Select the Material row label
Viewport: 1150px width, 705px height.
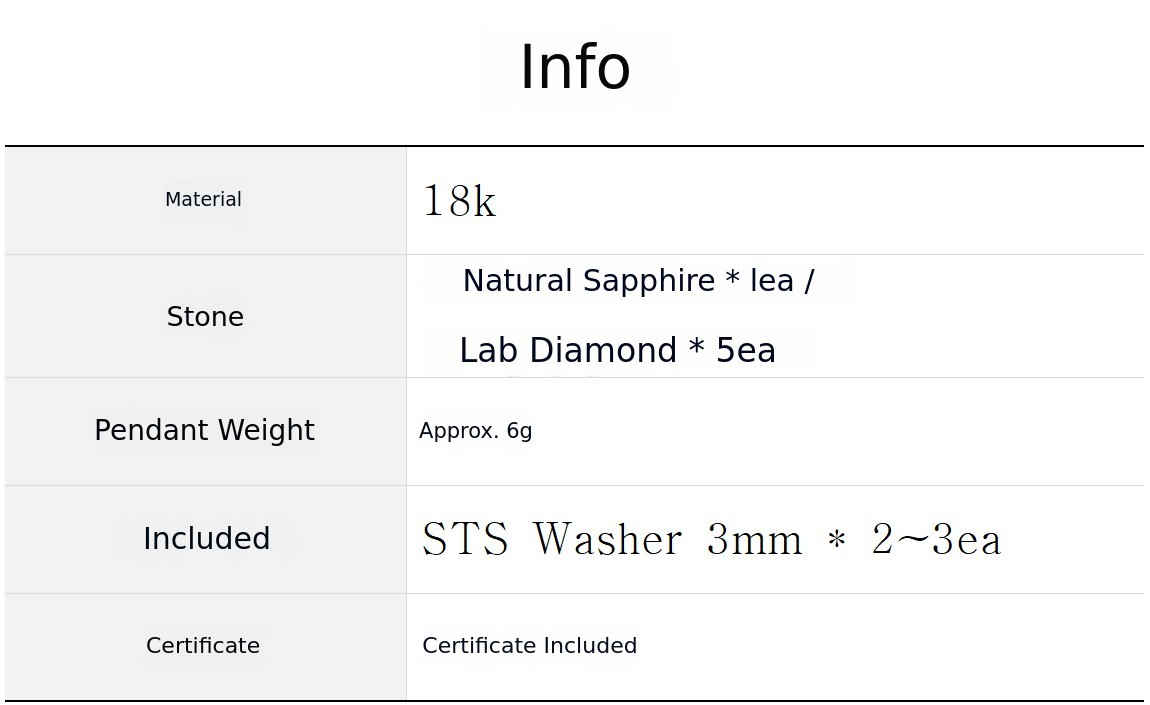tap(203, 200)
